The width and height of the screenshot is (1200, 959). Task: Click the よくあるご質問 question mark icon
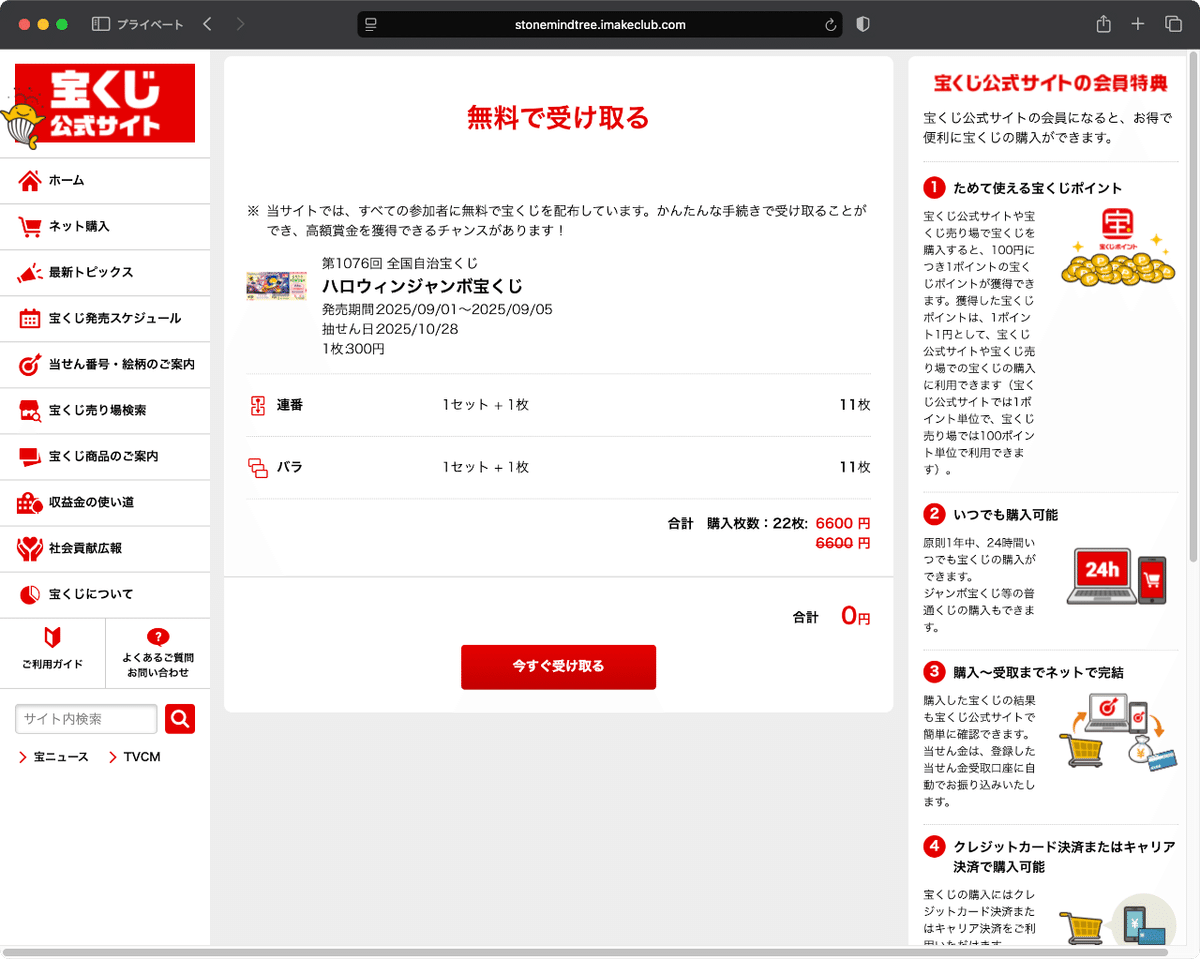(x=157, y=636)
